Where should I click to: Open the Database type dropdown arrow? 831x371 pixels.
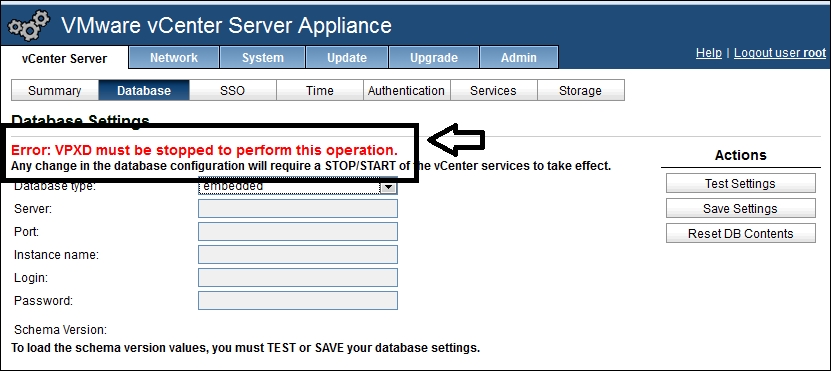click(388, 187)
